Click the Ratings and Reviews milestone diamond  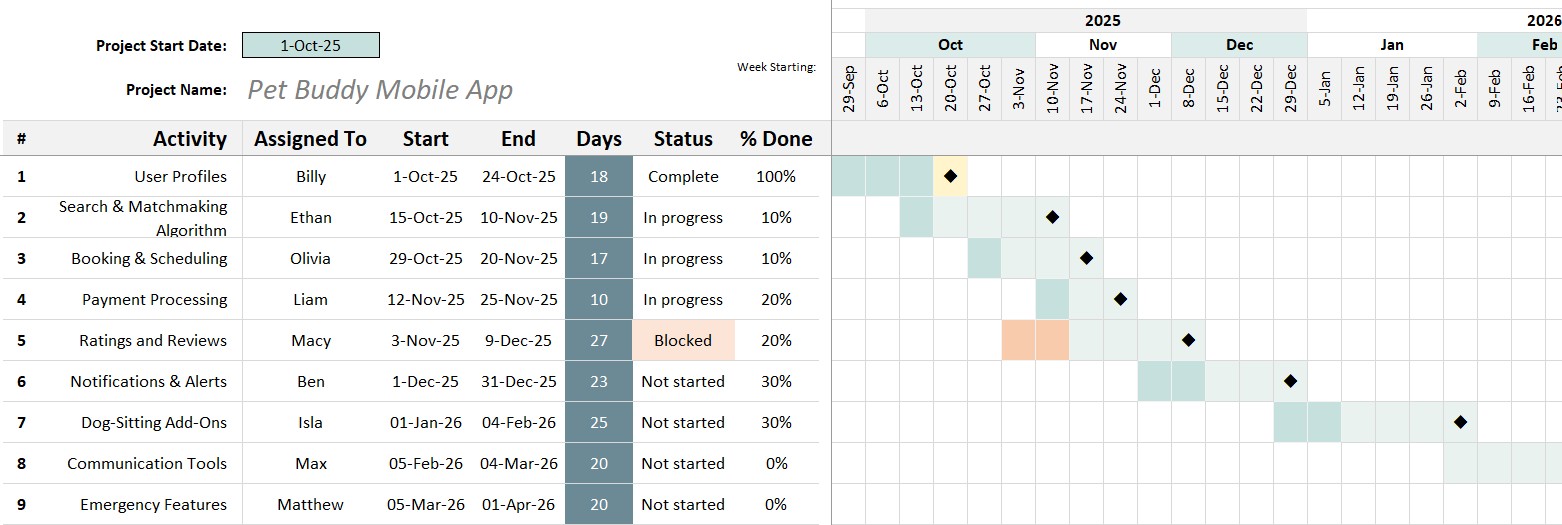click(x=1188, y=340)
